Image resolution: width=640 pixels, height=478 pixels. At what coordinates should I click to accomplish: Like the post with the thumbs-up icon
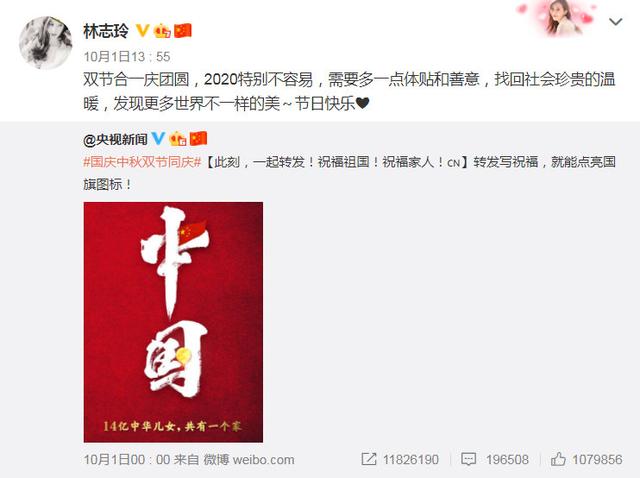coord(558,459)
